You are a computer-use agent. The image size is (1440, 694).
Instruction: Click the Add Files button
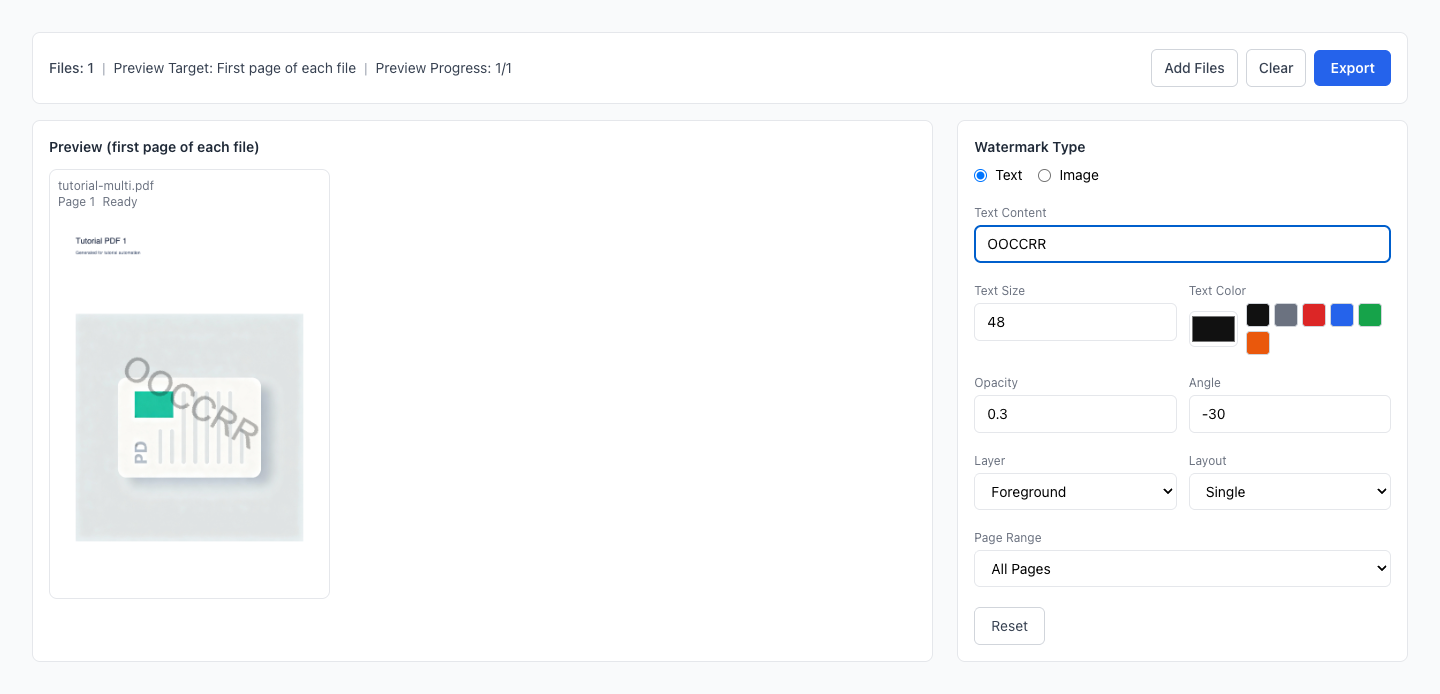click(x=1194, y=68)
